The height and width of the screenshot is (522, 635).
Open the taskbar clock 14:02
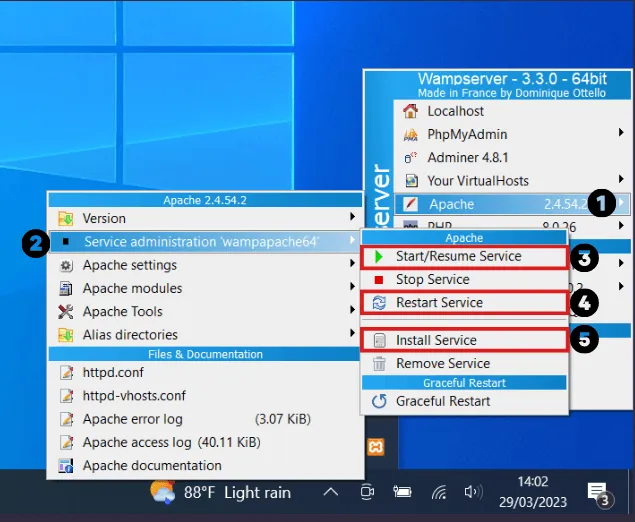533,482
